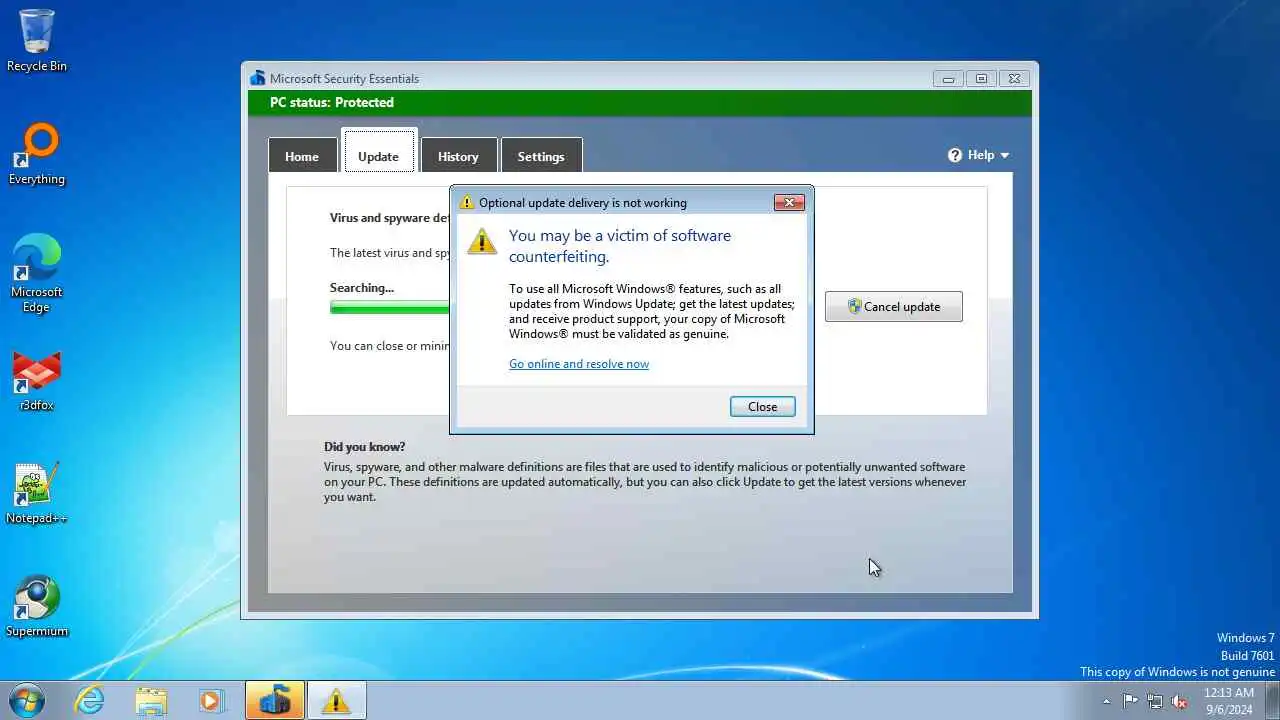Launch the Supermium desktop shortcut
The height and width of the screenshot is (720, 1280).
pyautogui.click(x=37, y=606)
